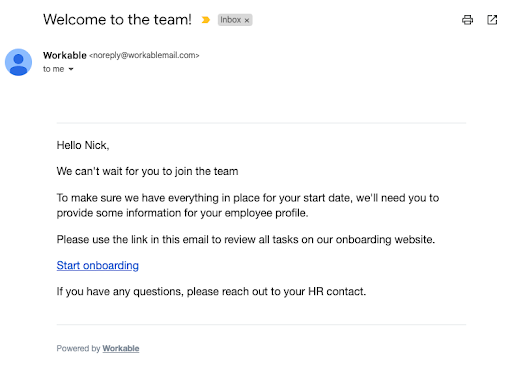
Task: Click the sender's blue avatar icon
Action: [18, 62]
